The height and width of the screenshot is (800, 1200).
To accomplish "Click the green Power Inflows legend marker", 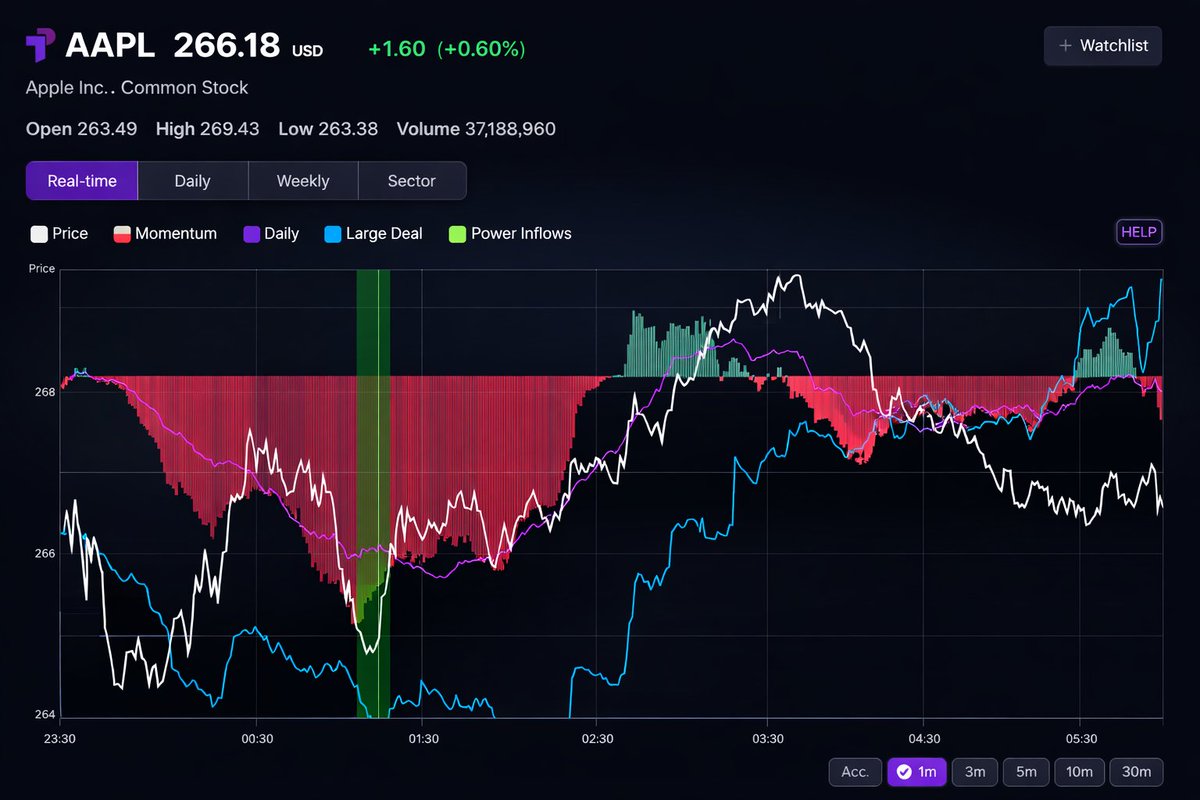I will click(x=456, y=233).
